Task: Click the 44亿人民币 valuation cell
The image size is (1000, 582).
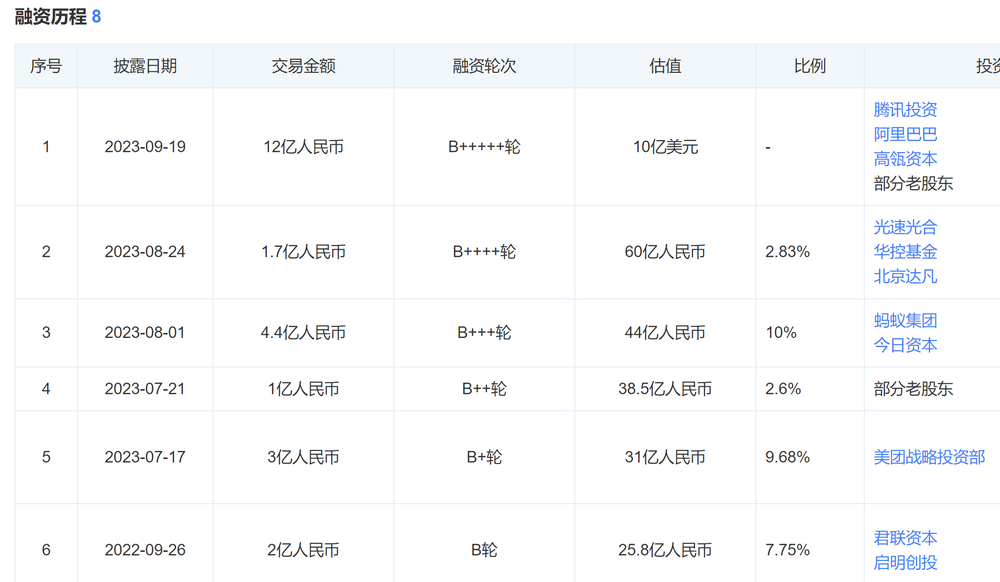Action: coord(665,333)
